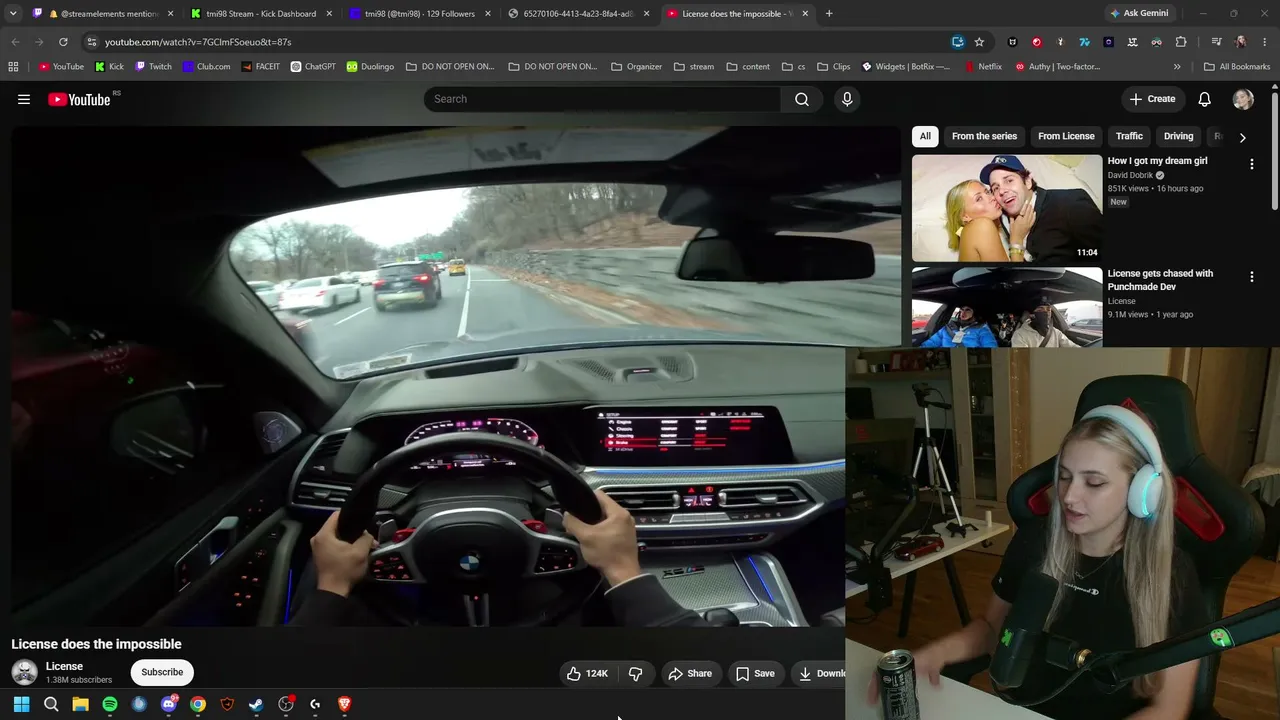Image resolution: width=1280 pixels, height=720 pixels.
Task: Open the Chrome three-dot menu
Action: [1263, 42]
